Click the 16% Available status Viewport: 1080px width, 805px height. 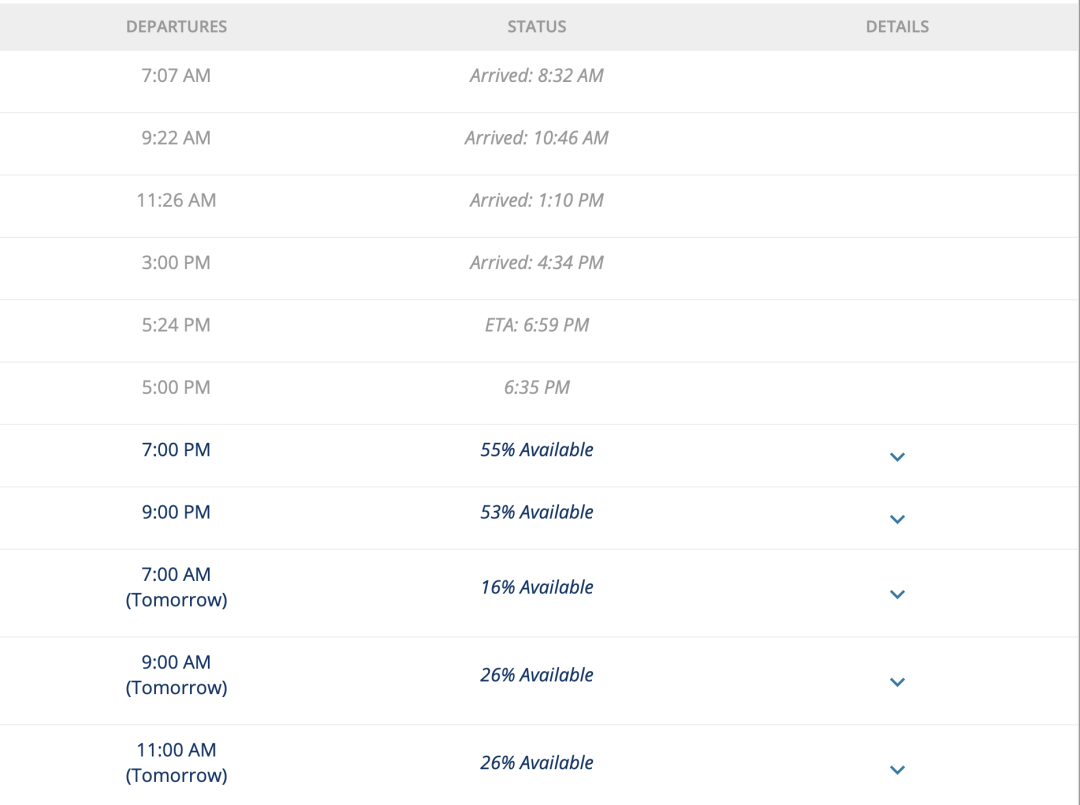(x=537, y=587)
